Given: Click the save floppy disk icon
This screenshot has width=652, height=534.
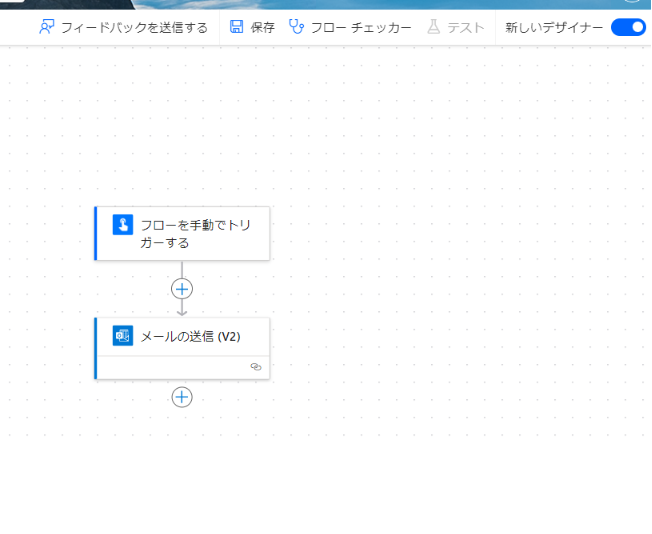Looking at the screenshot, I should tap(236, 27).
